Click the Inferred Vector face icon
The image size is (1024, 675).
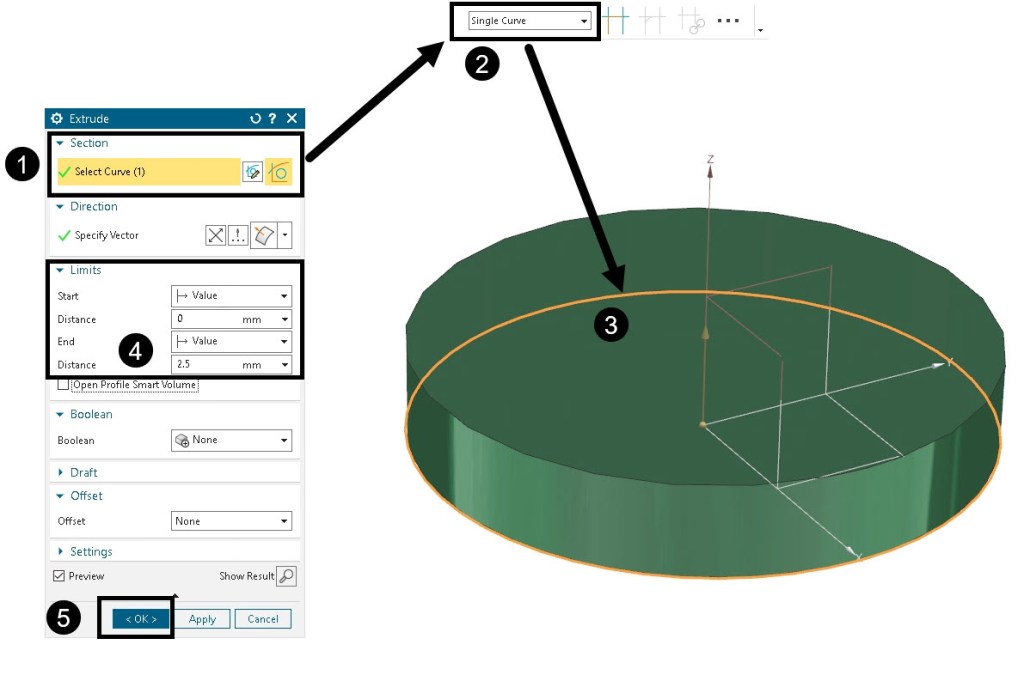point(263,235)
